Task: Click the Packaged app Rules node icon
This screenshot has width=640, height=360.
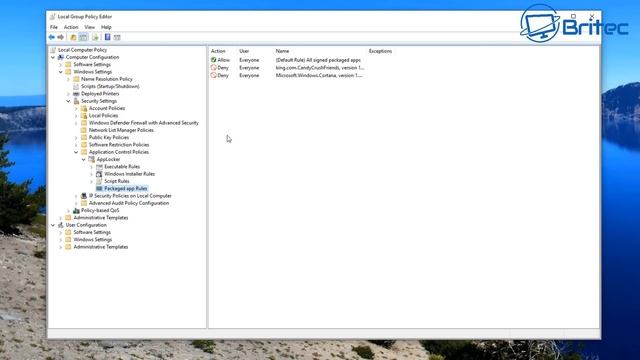Action: (x=99, y=189)
